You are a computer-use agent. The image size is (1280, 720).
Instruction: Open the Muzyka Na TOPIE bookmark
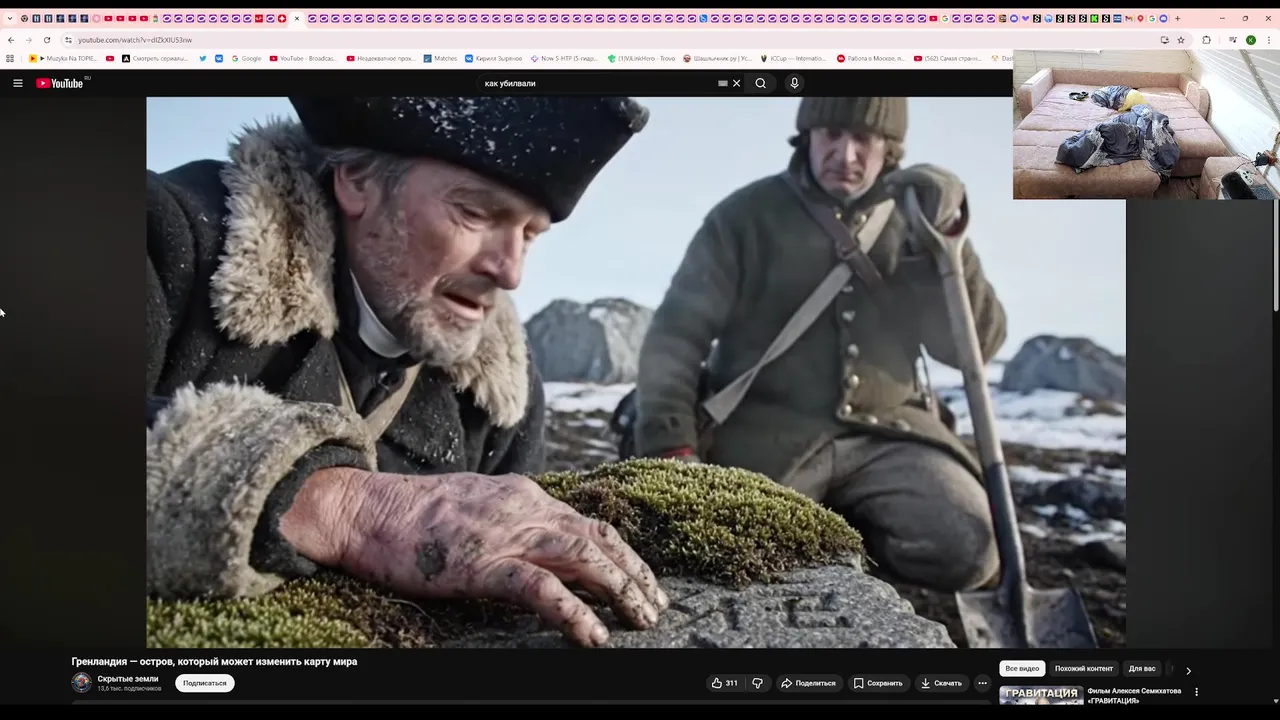click(63, 59)
